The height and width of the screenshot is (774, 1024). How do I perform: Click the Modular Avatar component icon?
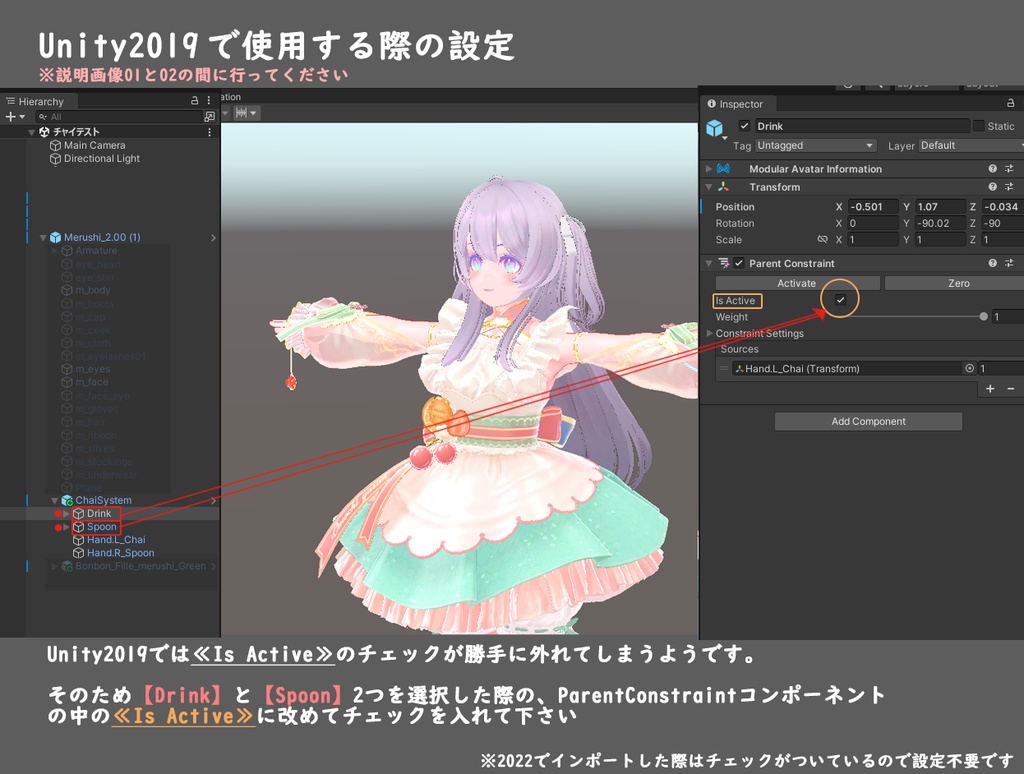click(x=723, y=169)
